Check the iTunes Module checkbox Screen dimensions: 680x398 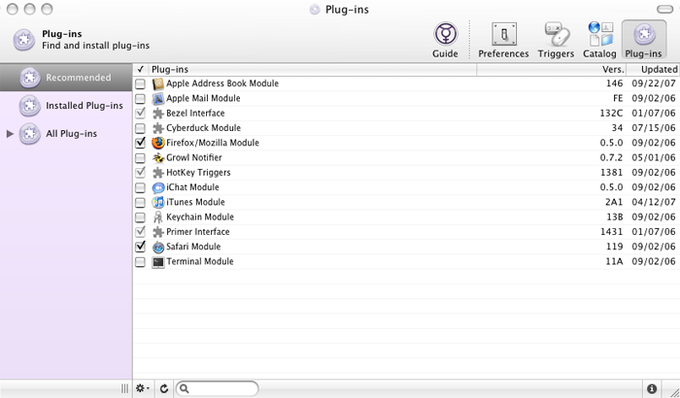(x=140, y=202)
